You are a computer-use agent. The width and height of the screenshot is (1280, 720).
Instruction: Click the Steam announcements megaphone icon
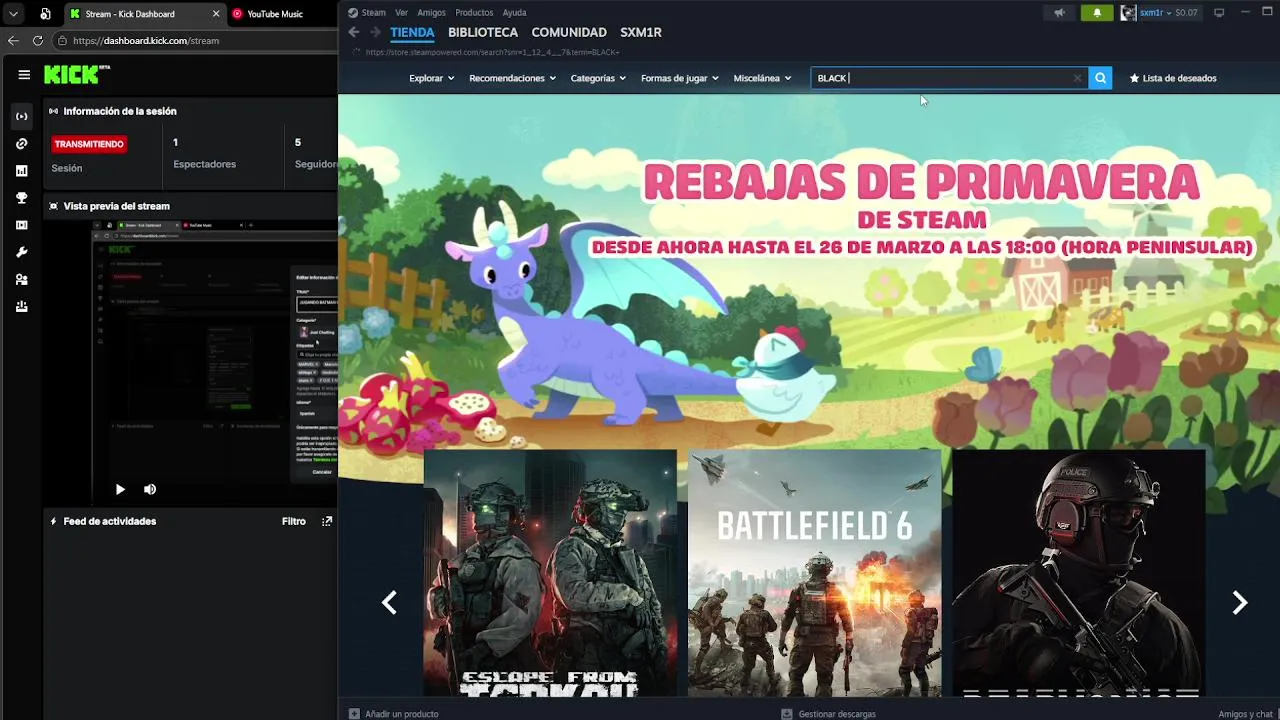pos(1059,13)
